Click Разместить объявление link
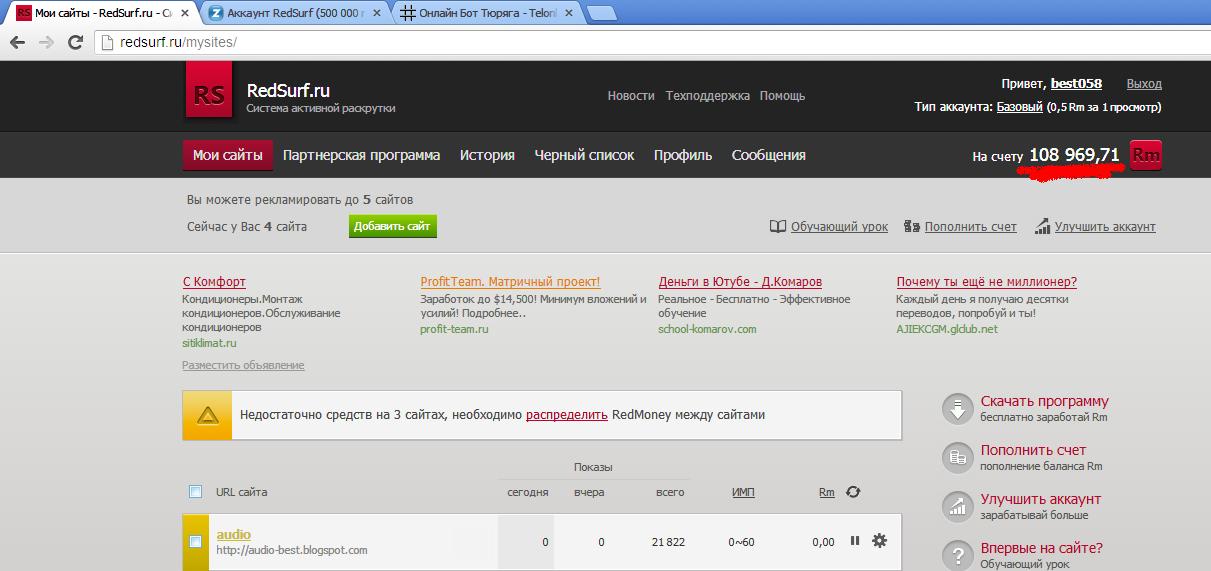The width and height of the screenshot is (1211, 571). (243, 365)
